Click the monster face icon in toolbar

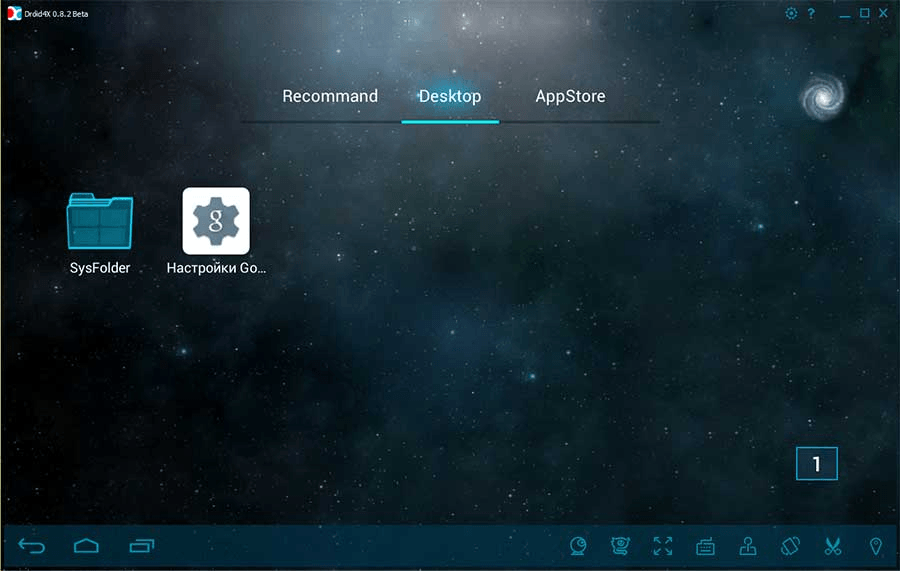[620, 546]
